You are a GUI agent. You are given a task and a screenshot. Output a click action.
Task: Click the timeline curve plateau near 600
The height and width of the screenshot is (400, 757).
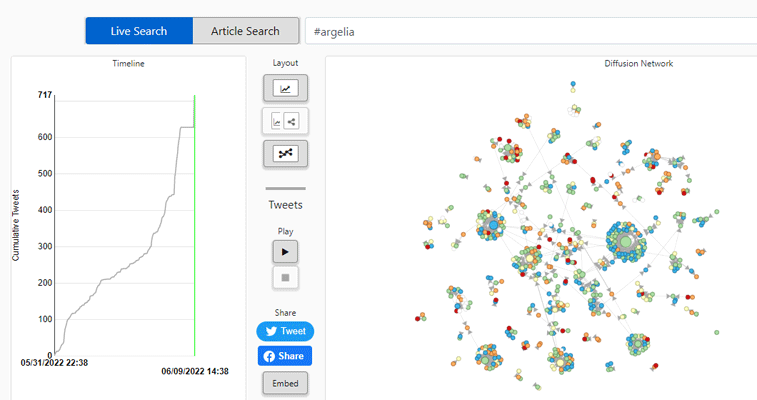coord(187,127)
